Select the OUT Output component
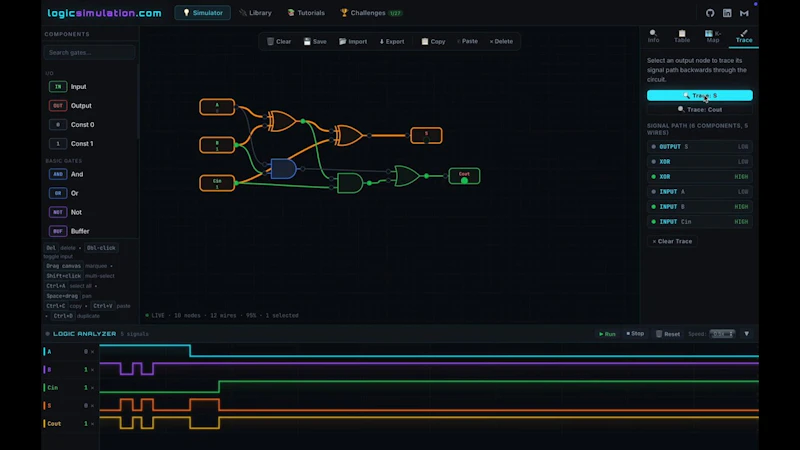Viewport: 800px width, 450px height. coord(90,106)
